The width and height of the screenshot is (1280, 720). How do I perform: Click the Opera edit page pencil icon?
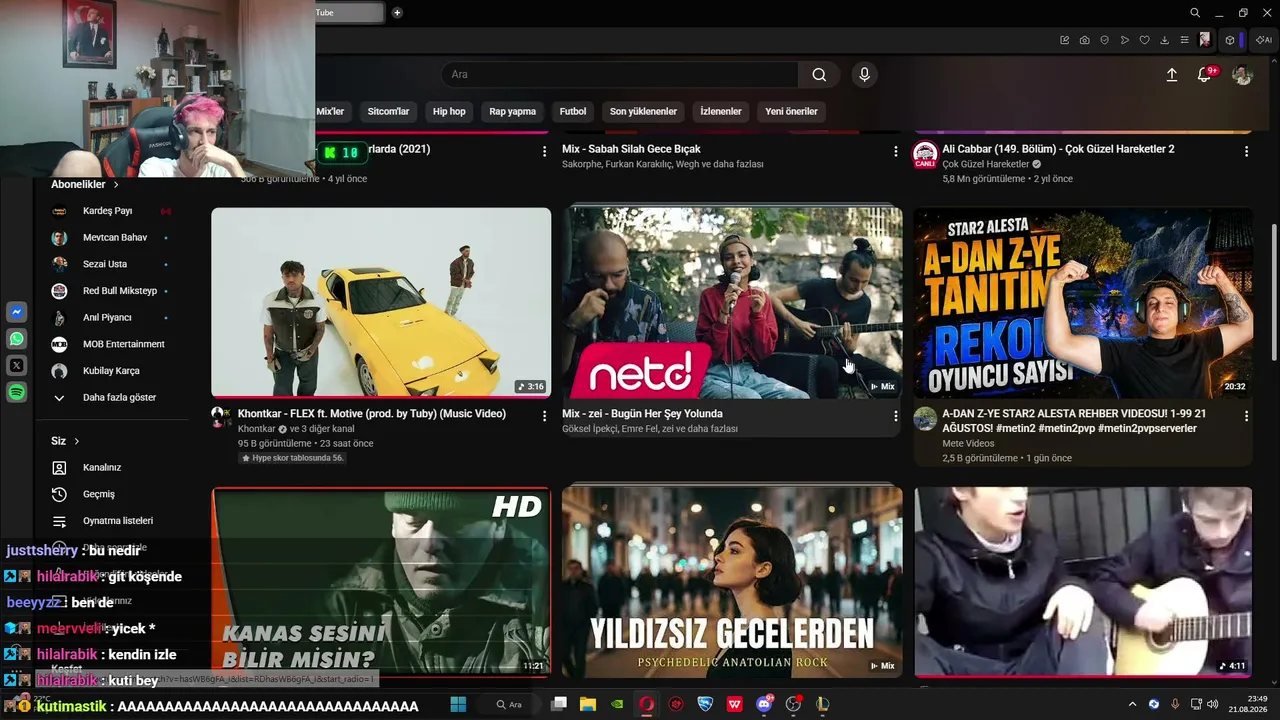(x=1065, y=40)
